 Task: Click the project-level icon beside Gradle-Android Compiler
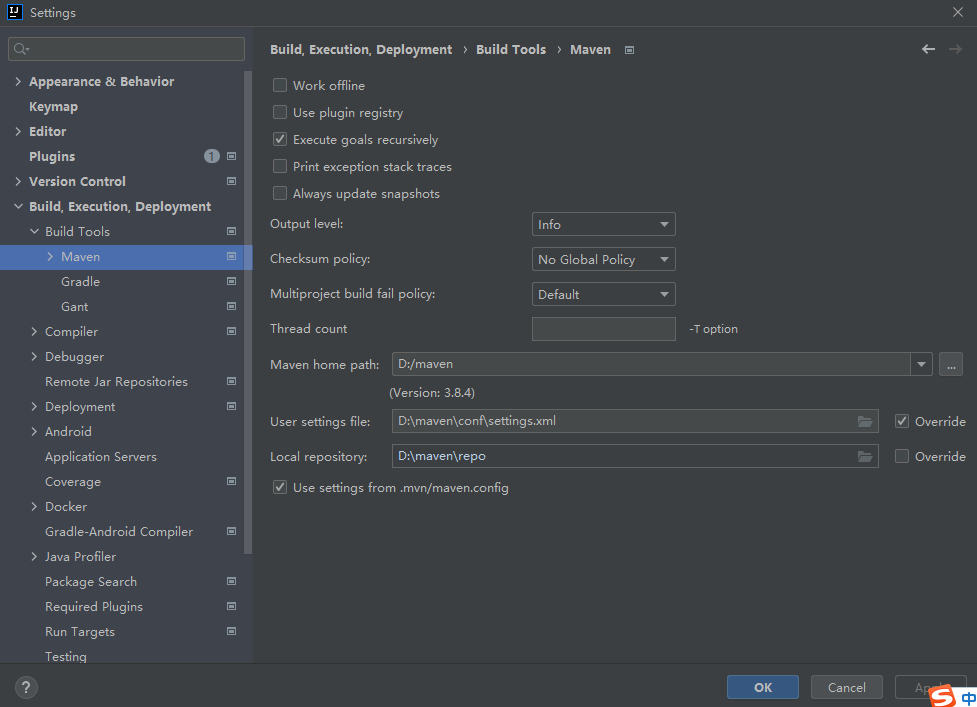click(231, 531)
